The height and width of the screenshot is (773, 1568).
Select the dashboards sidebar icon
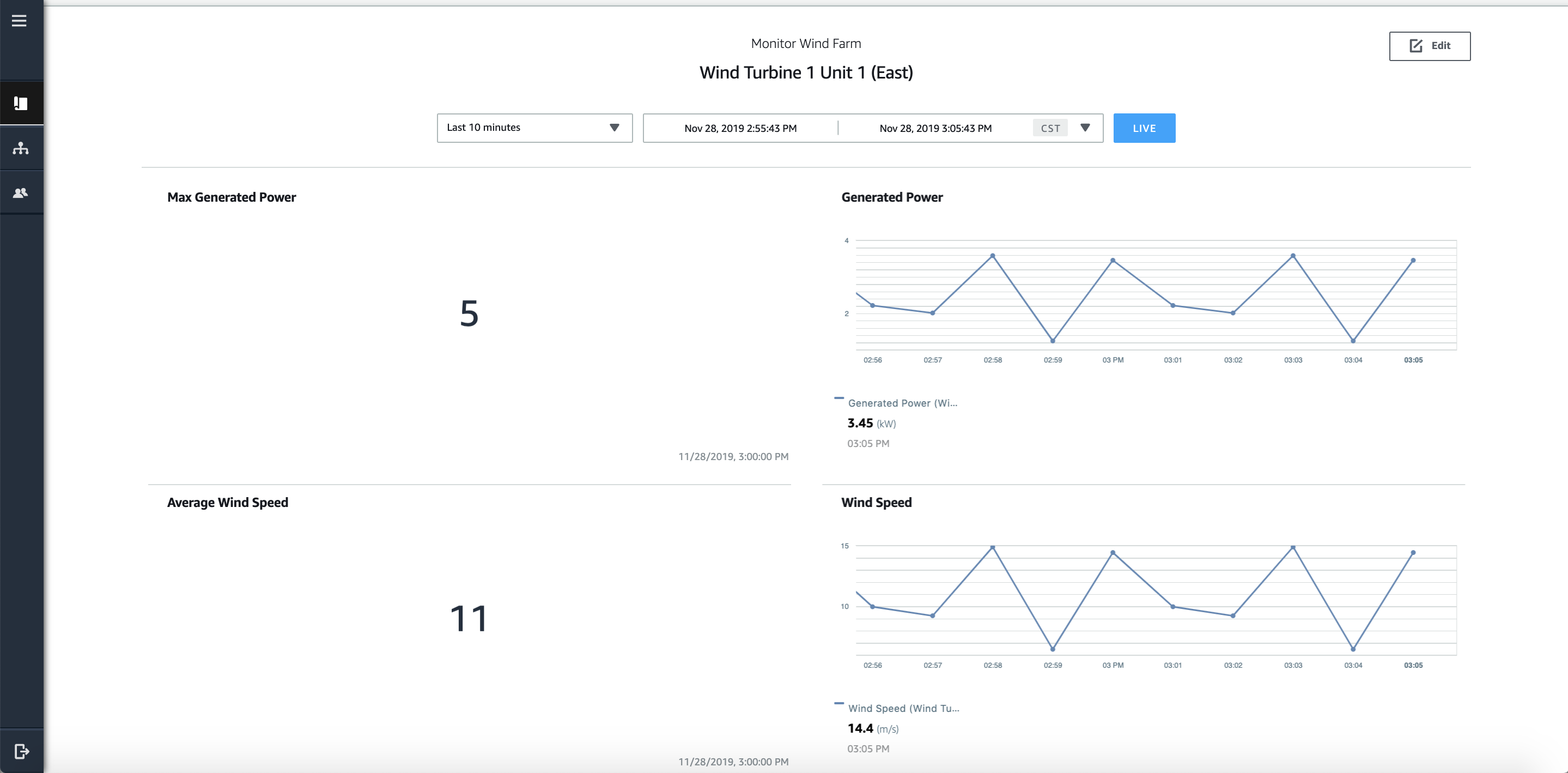[x=21, y=104]
